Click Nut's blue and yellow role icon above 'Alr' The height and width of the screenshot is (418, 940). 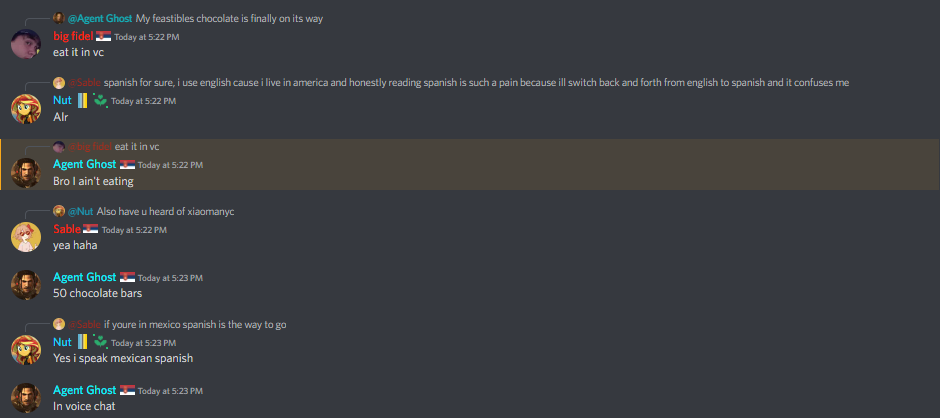[x=82, y=101]
